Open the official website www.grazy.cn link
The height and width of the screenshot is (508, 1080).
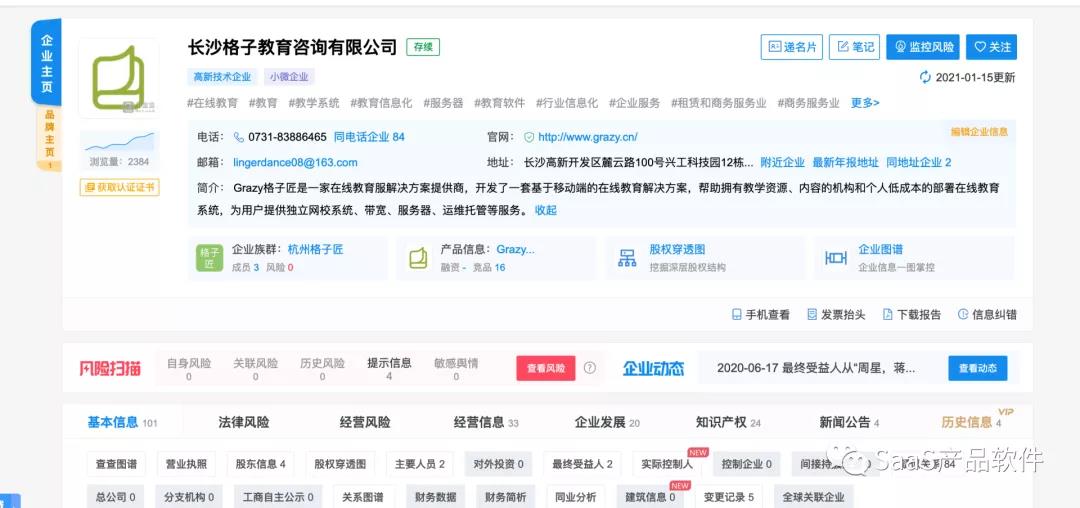coord(587,137)
